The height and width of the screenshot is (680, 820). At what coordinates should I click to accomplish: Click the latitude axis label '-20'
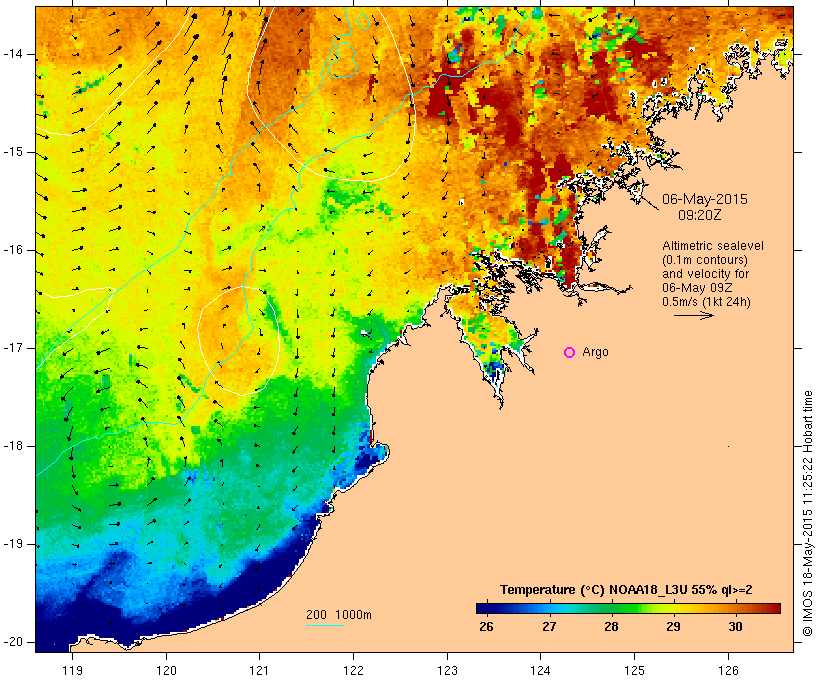[x=13, y=642]
